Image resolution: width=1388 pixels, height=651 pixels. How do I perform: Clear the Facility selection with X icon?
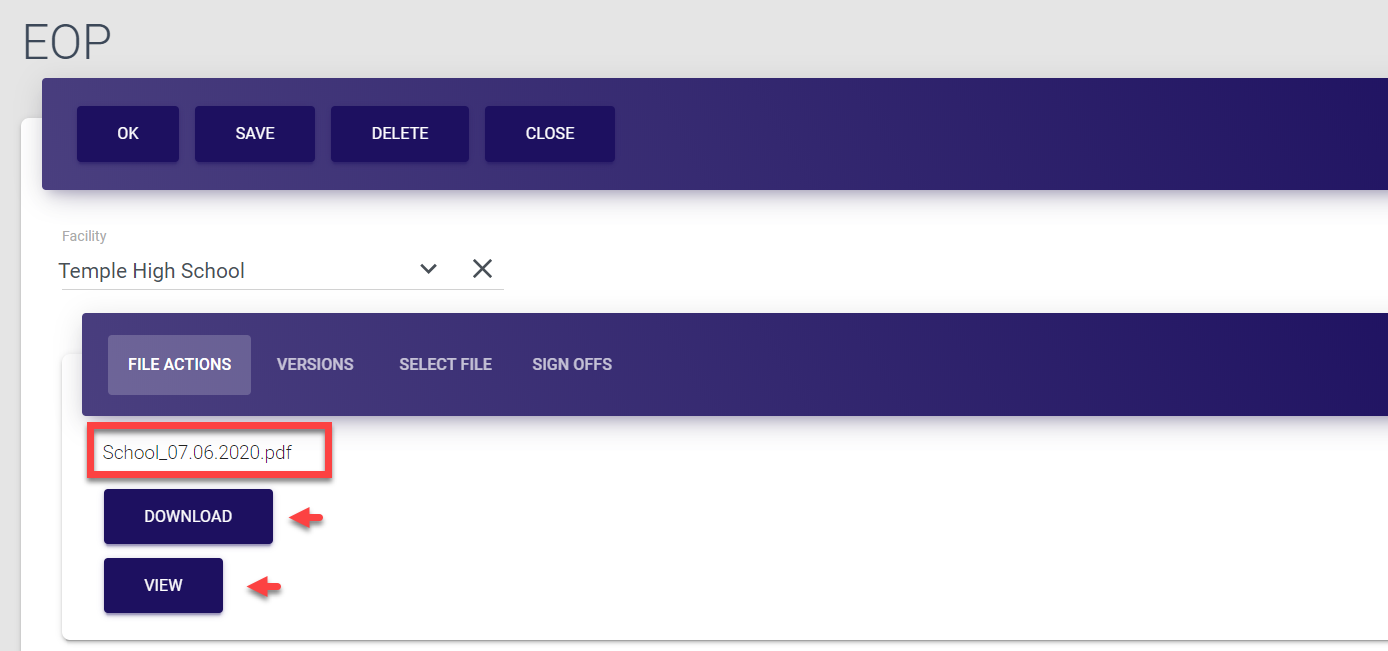[482, 269]
